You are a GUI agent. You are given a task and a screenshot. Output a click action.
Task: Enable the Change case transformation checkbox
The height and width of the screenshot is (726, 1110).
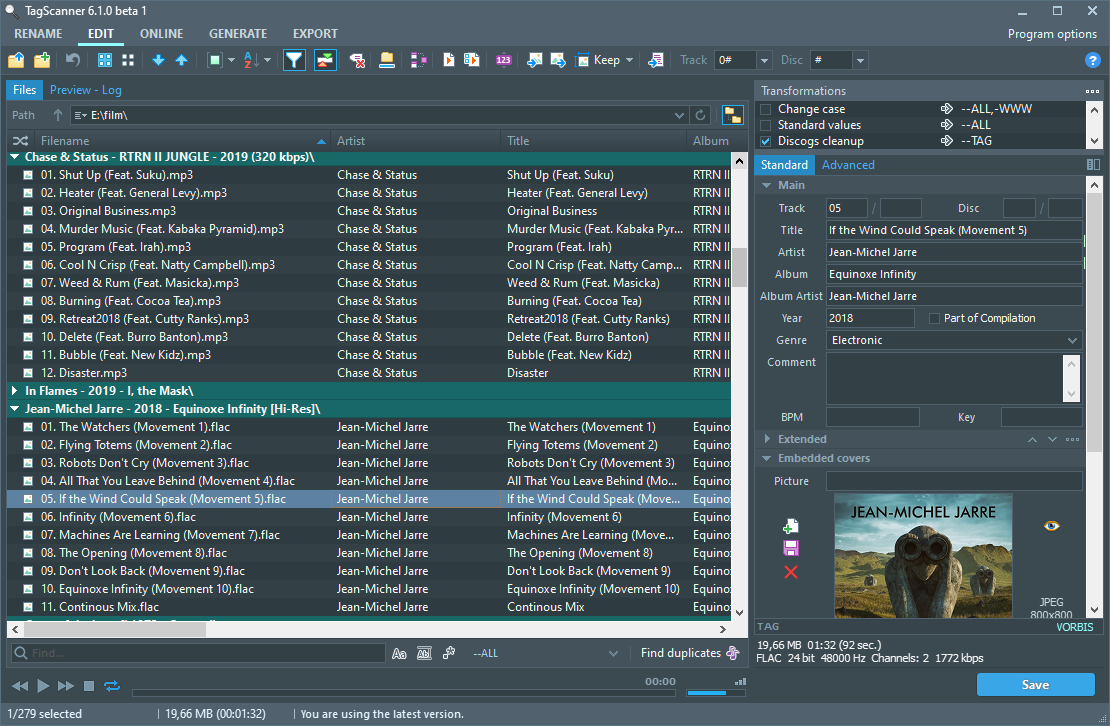765,109
